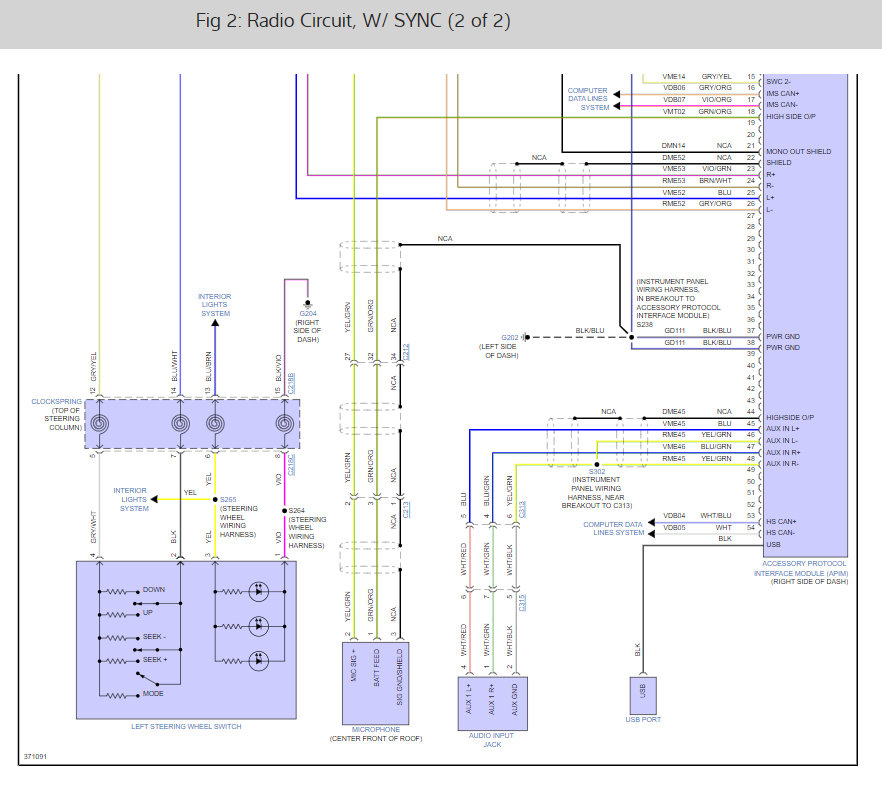Open the C315 connector link
882x788 pixels.
pyautogui.click(x=522, y=603)
